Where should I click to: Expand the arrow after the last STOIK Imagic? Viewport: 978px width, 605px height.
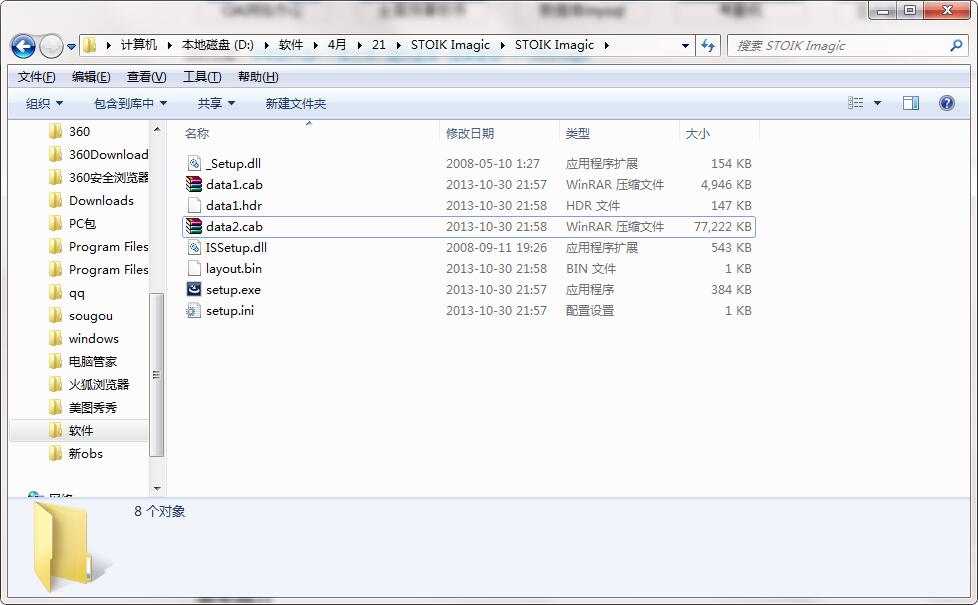(606, 45)
